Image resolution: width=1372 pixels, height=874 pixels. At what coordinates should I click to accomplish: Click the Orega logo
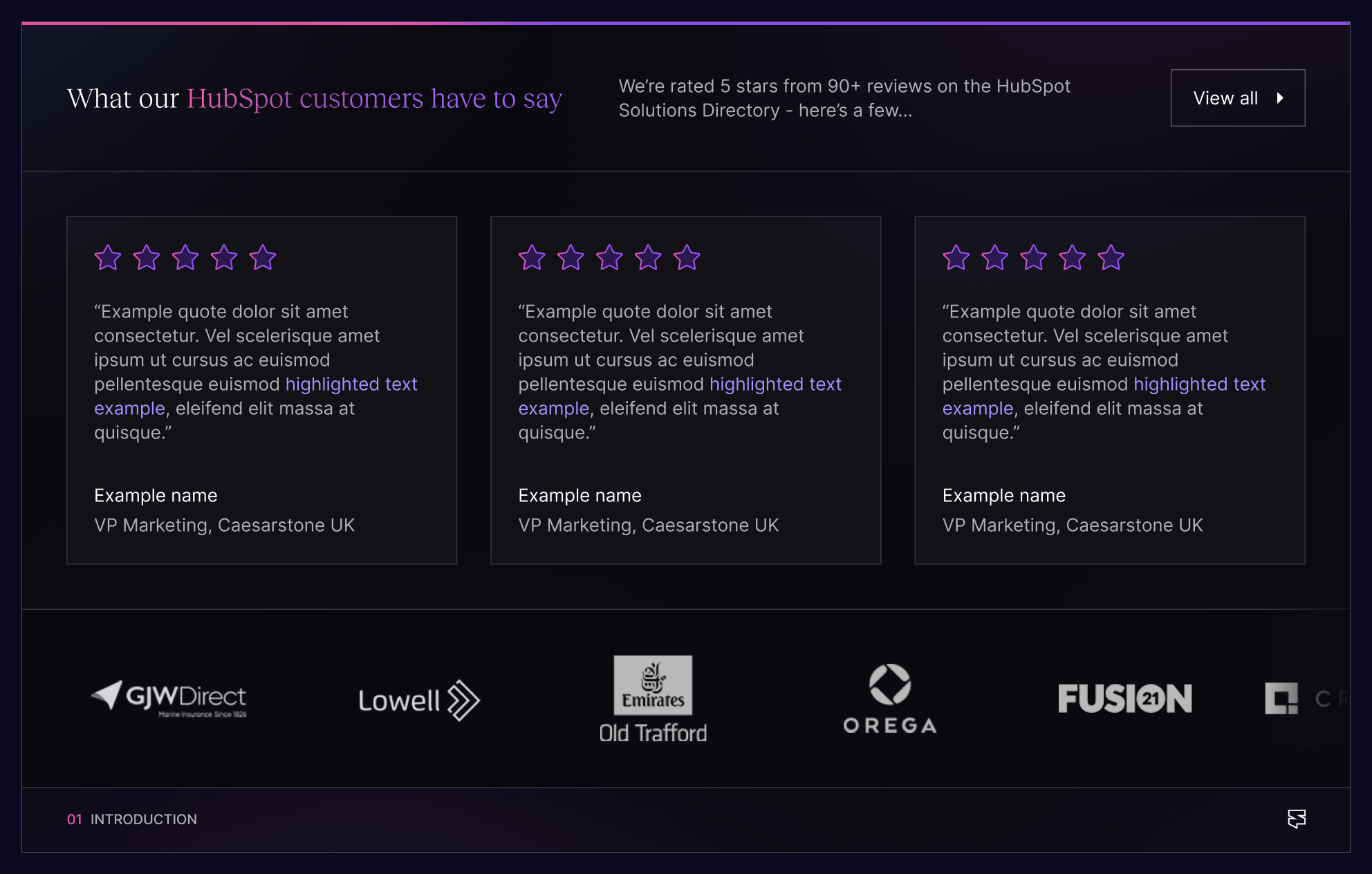(890, 698)
